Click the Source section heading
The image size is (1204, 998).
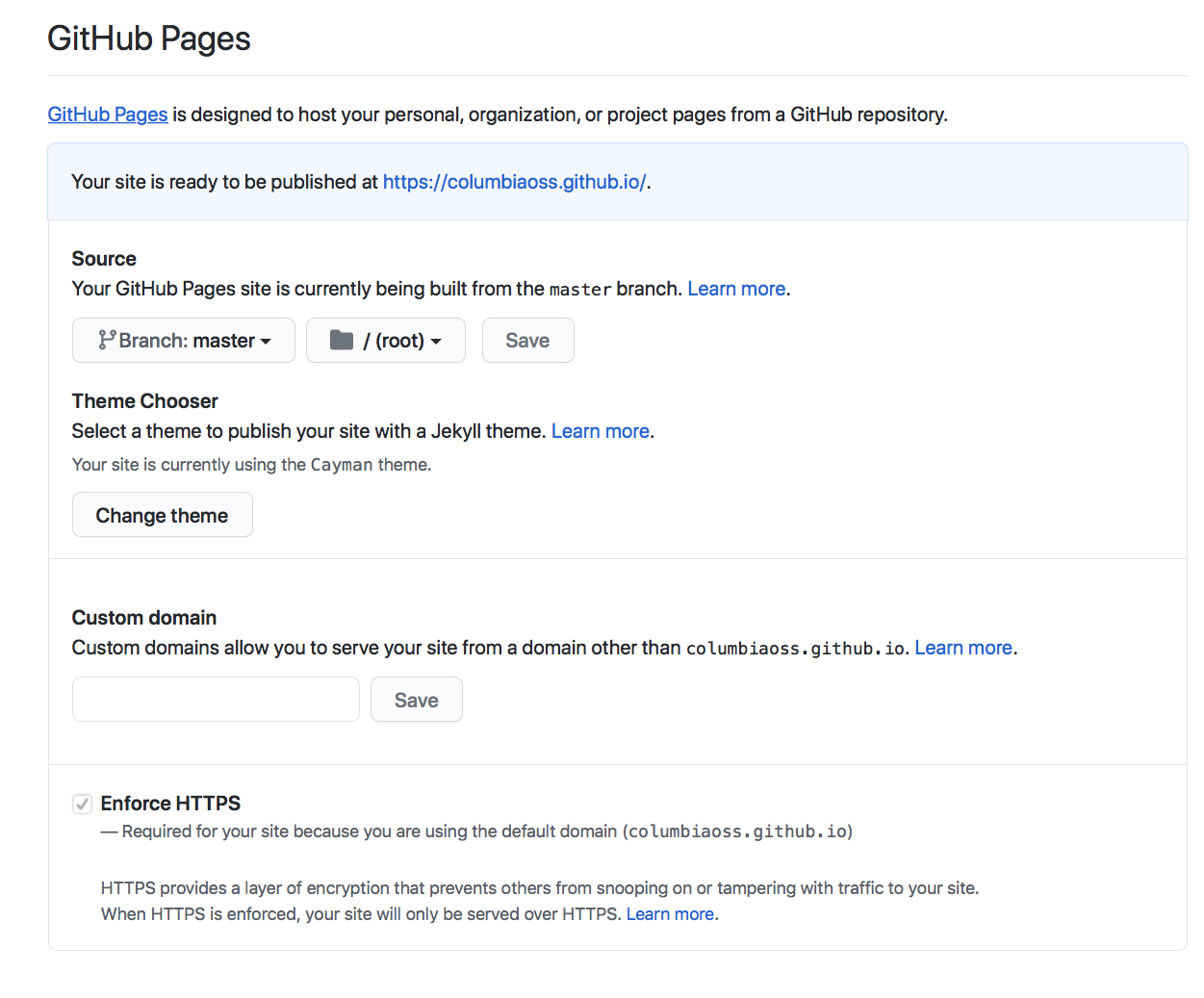click(104, 259)
